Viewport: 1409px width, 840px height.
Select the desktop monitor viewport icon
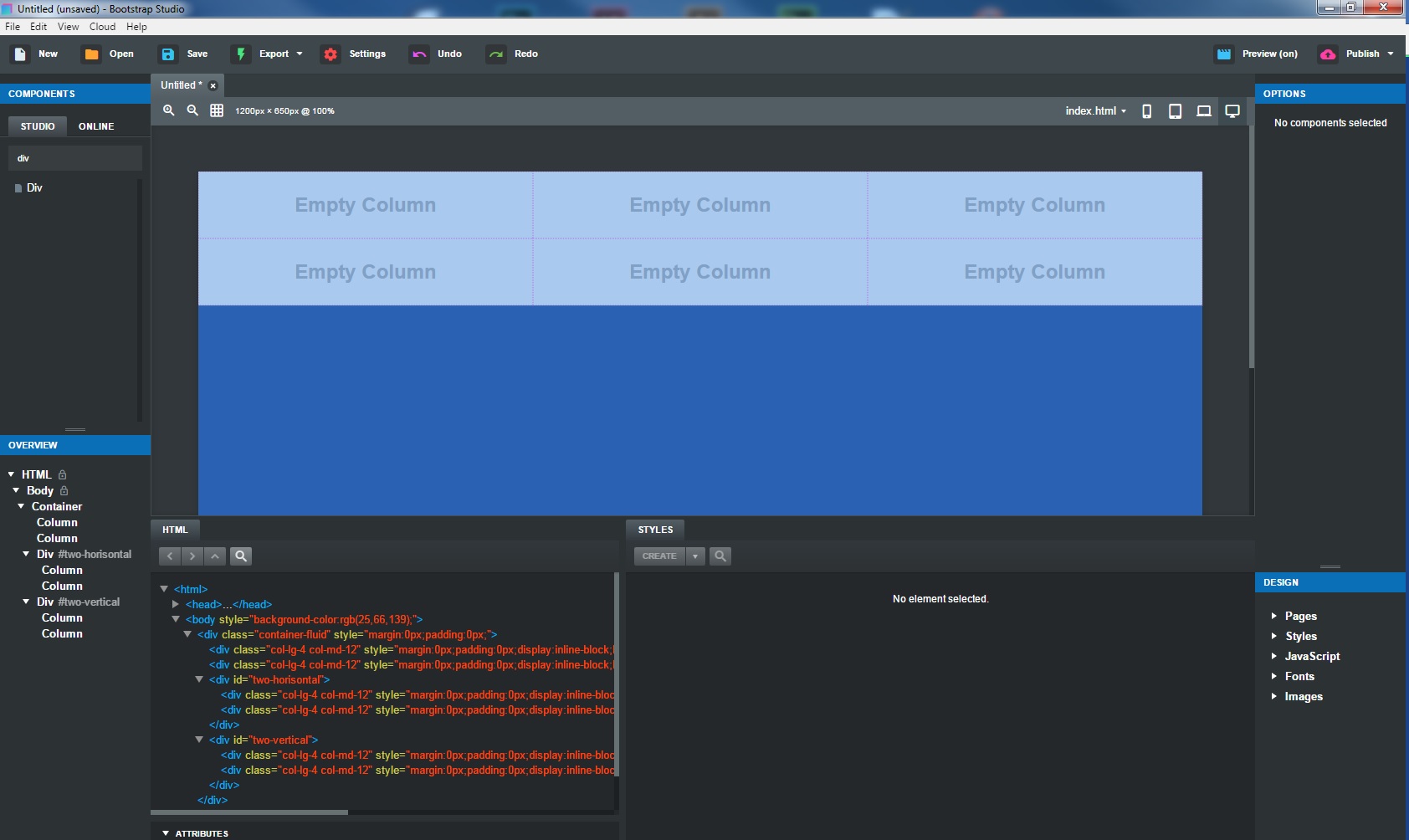tap(1232, 111)
